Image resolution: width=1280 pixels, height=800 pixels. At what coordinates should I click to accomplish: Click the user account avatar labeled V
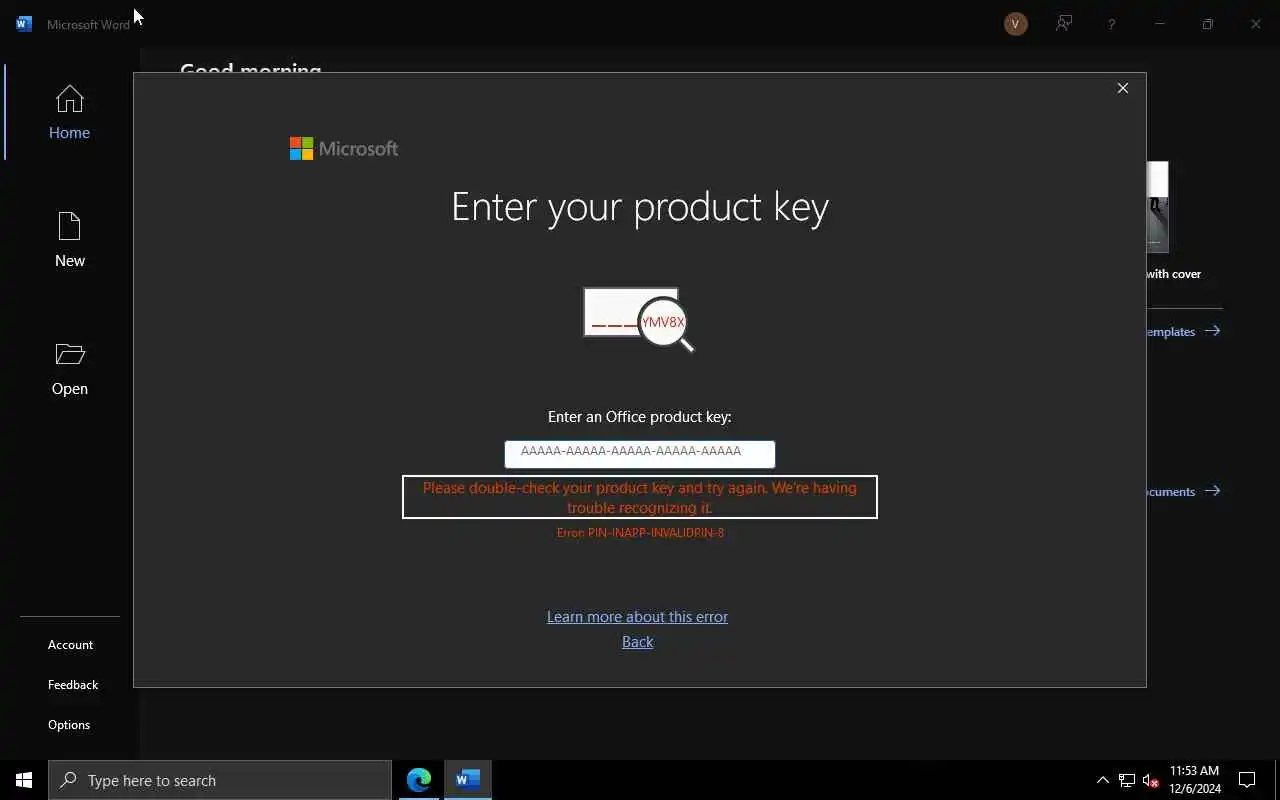(1016, 24)
